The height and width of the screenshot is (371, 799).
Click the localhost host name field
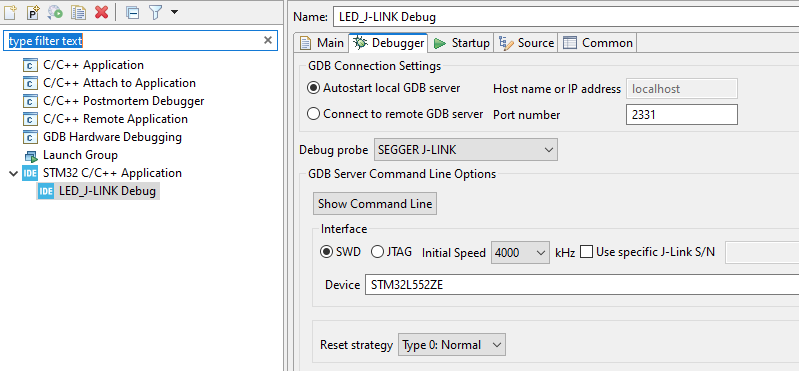click(682, 89)
